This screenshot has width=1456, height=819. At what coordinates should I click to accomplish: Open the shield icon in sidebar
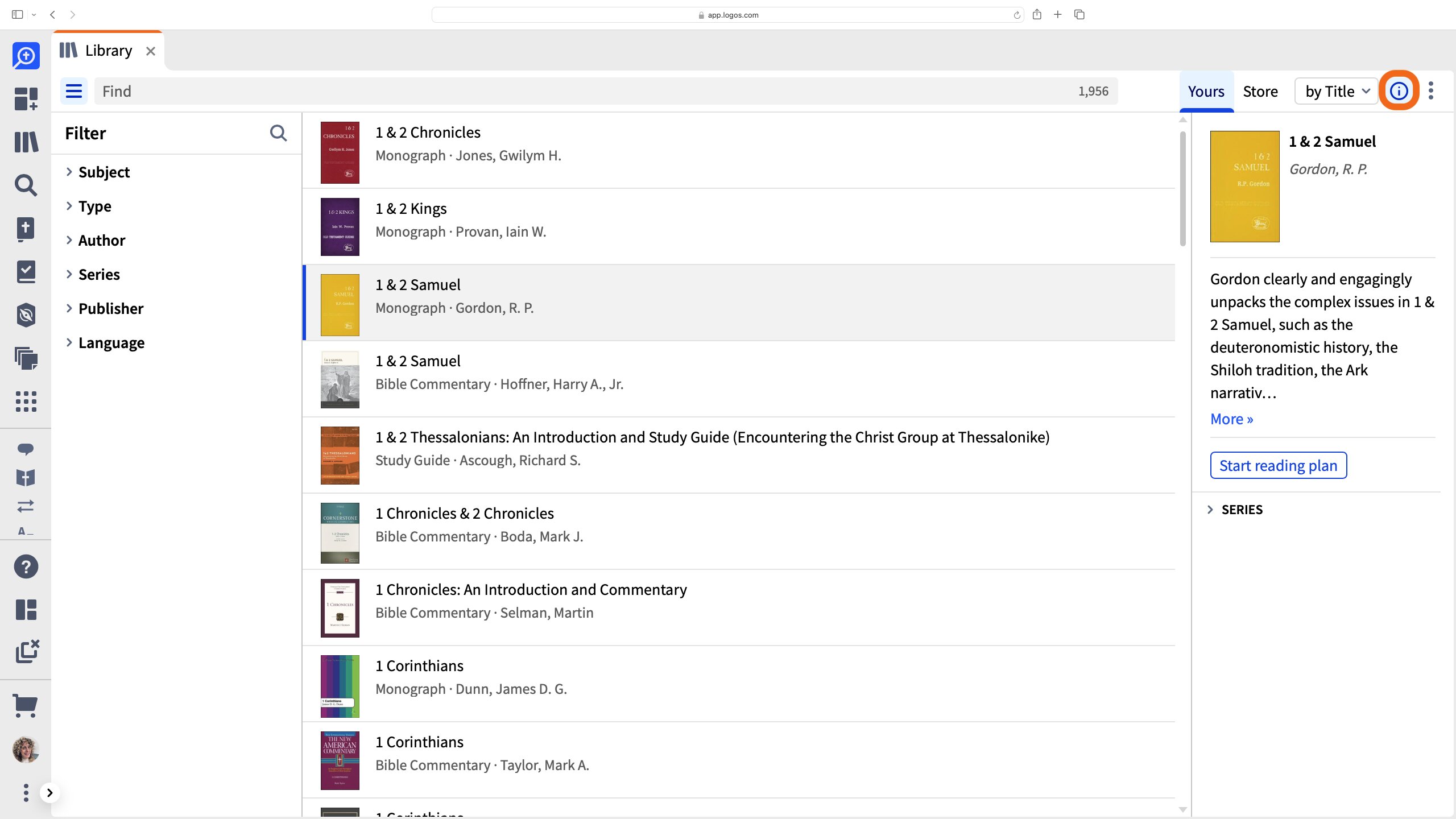click(x=26, y=315)
